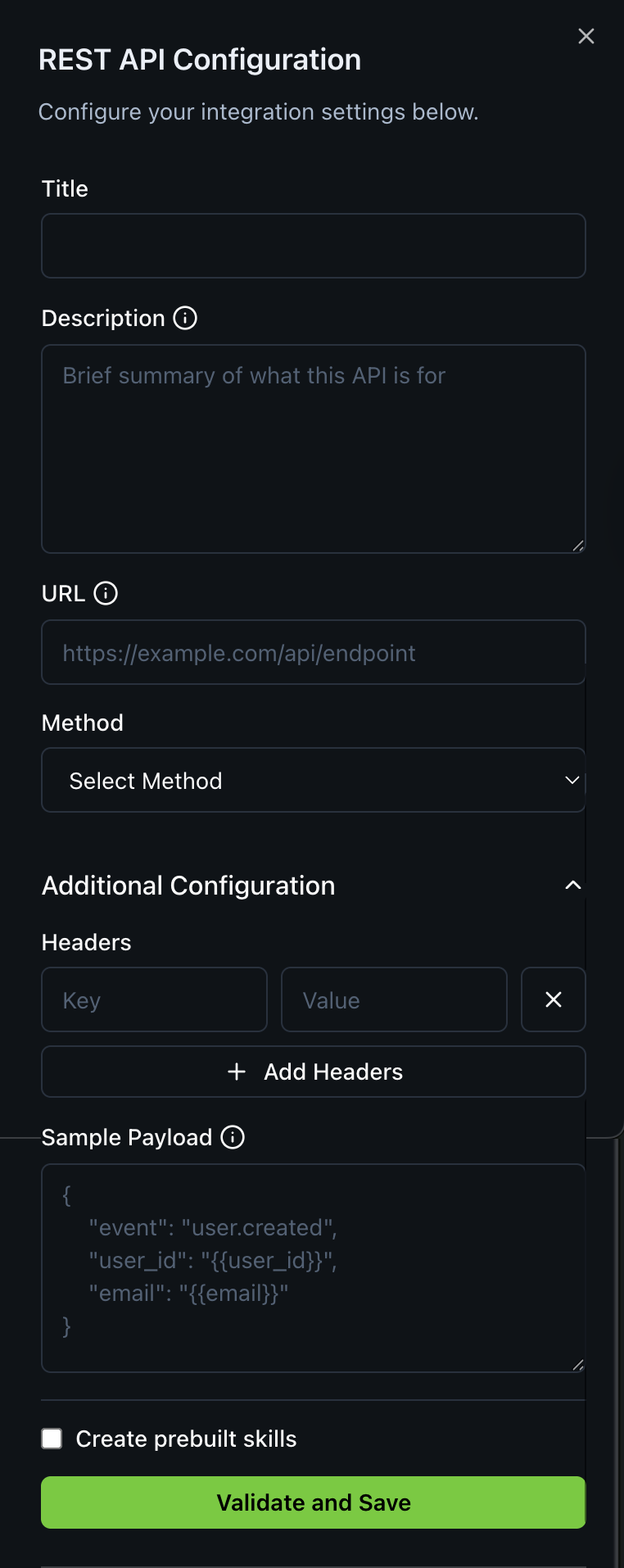Open the Select Method dropdown
624x1568 pixels.
click(x=314, y=780)
